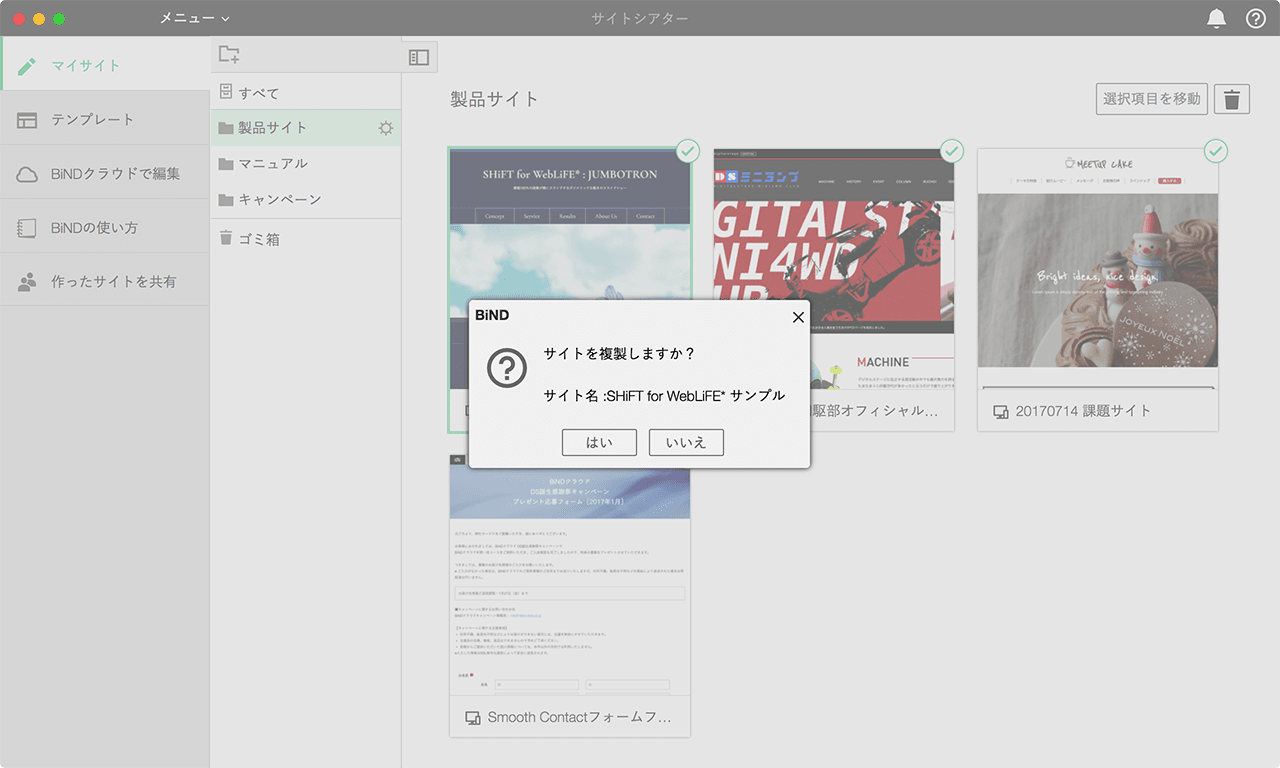Screen dimensions: 1280x768
Task: Click the monitor icon beside 20170714 課題サイト
Action: [1000, 412]
